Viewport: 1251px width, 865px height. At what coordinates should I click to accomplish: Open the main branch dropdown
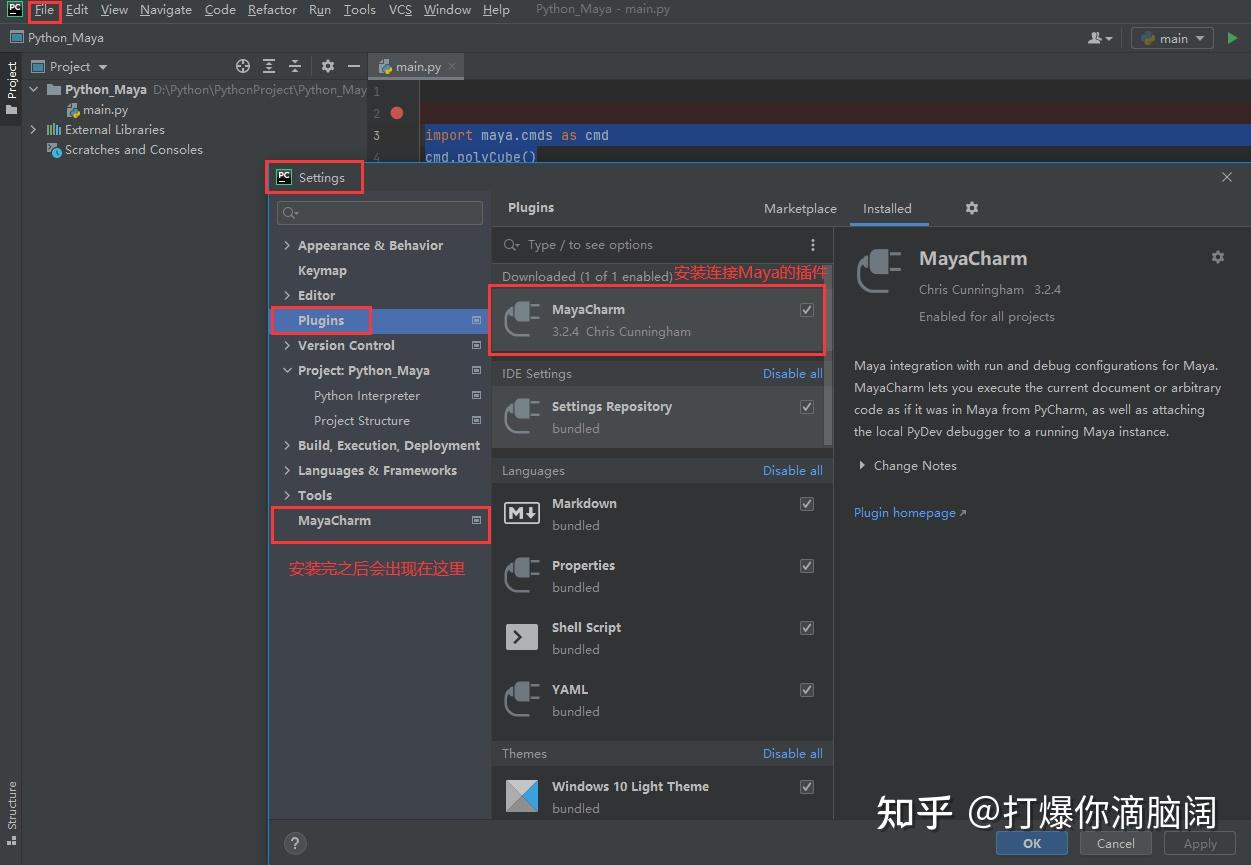click(1171, 37)
